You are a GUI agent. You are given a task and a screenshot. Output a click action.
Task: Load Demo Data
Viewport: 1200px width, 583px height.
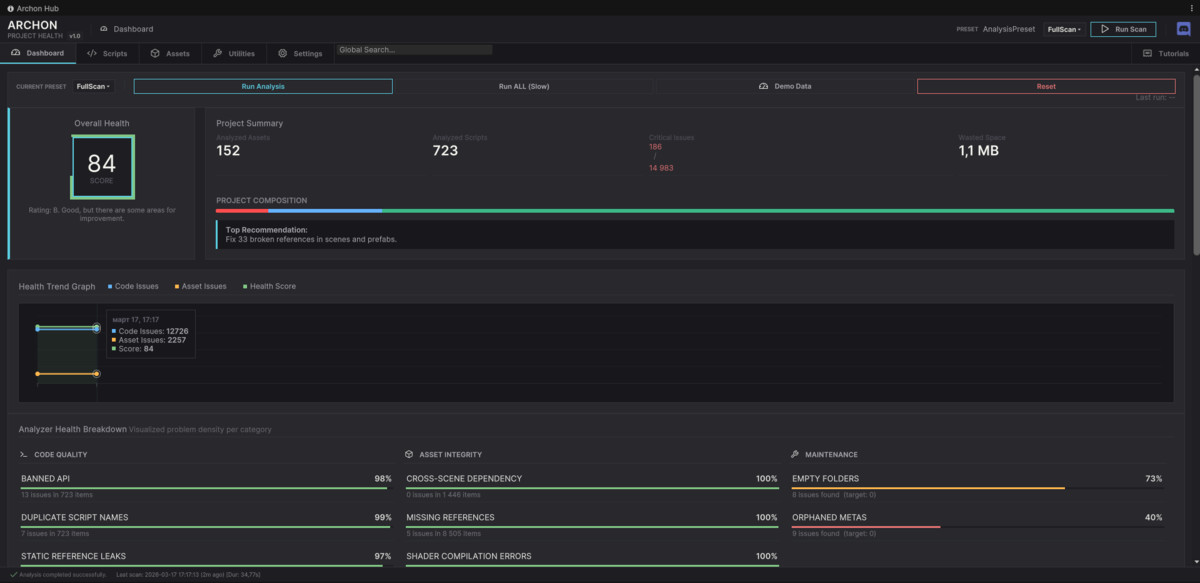(x=785, y=86)
